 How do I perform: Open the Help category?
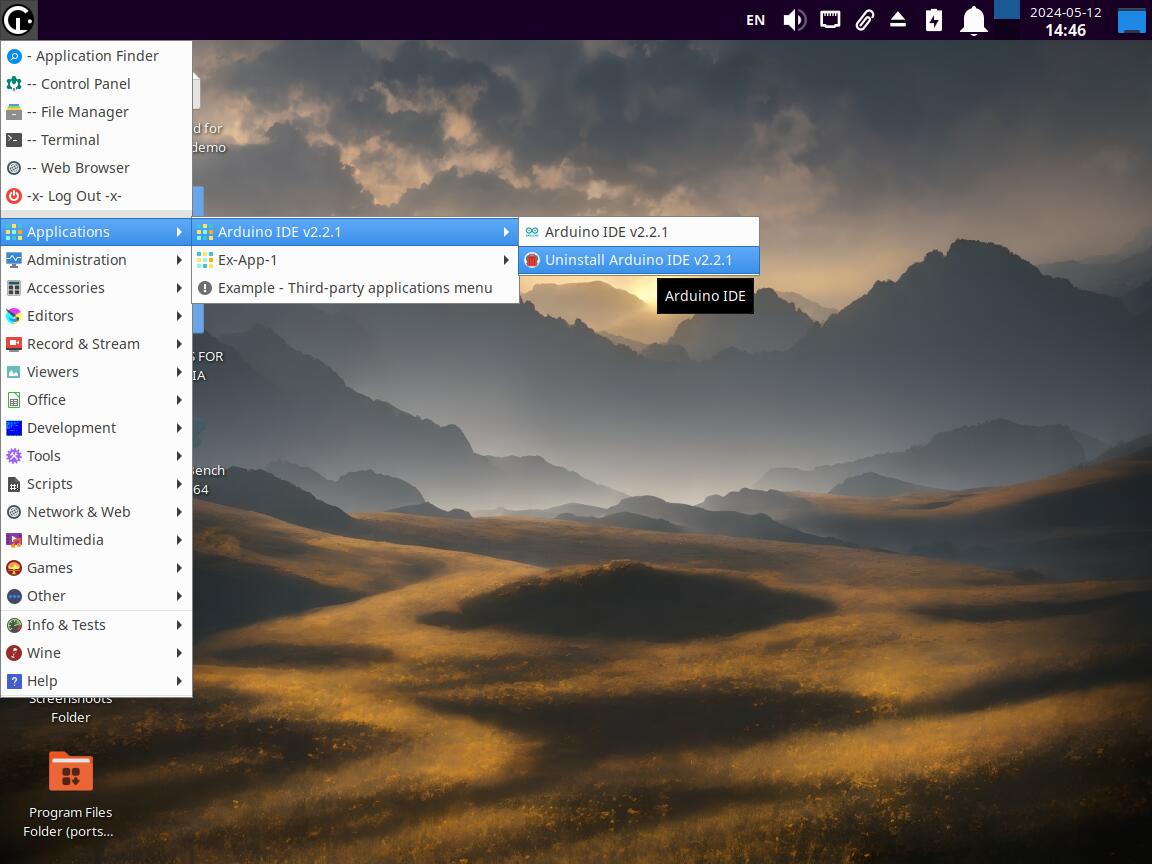pos(96,681)
